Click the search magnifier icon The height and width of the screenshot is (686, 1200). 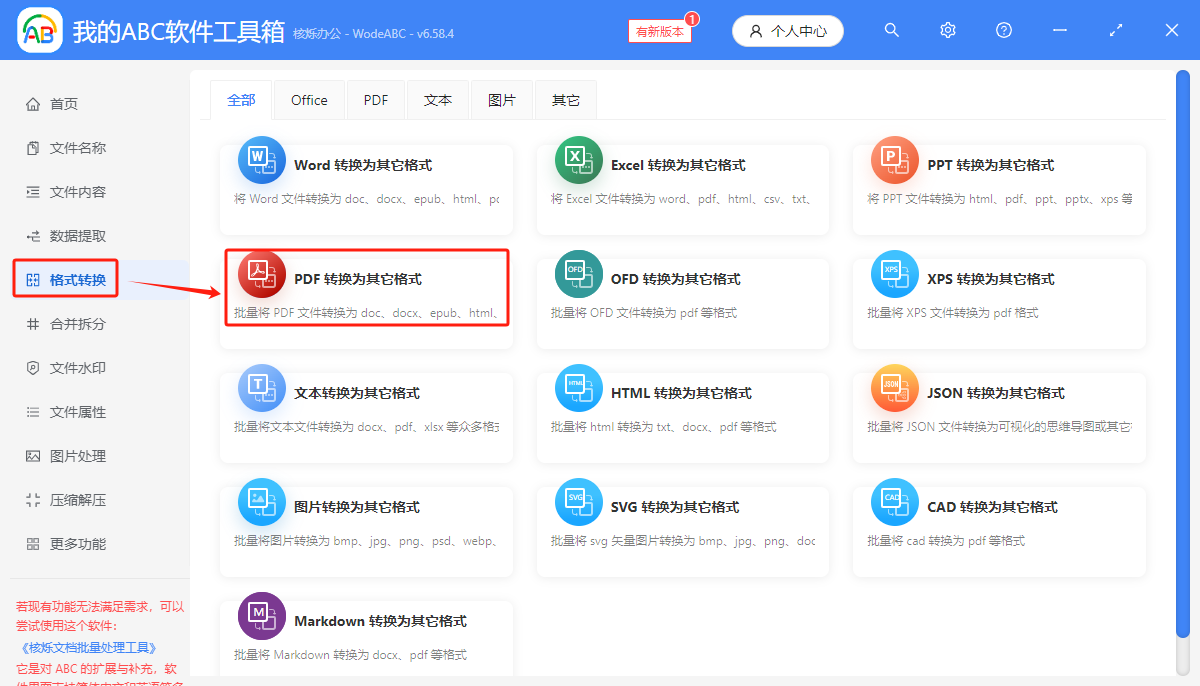click(891, 30)
